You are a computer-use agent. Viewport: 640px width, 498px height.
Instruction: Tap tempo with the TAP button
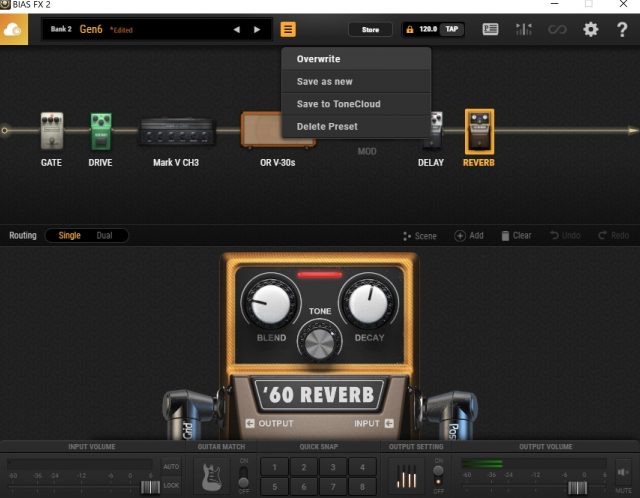(x=451, y=29)
